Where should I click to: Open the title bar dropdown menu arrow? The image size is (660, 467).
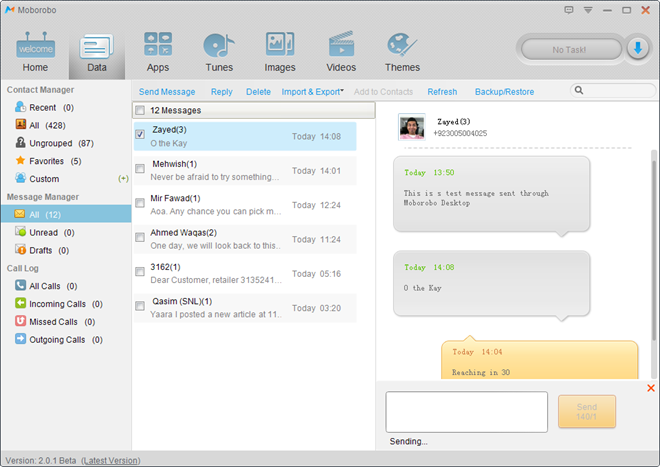tap(588, 10)
